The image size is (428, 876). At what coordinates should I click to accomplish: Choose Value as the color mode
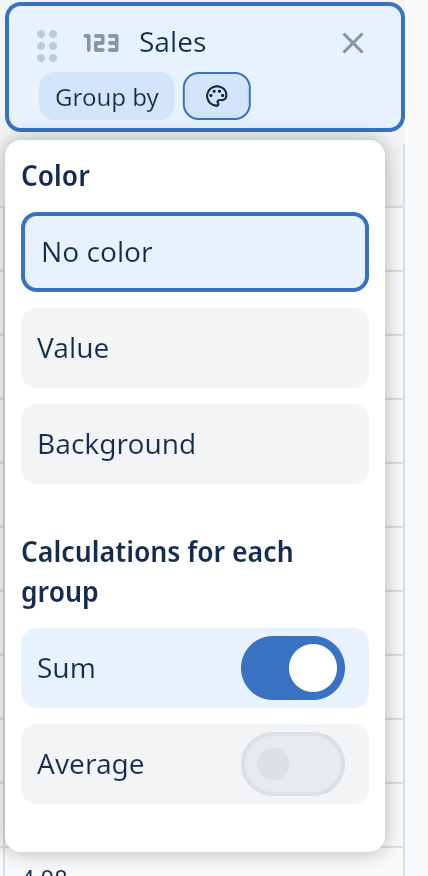(x=195, y=348)
